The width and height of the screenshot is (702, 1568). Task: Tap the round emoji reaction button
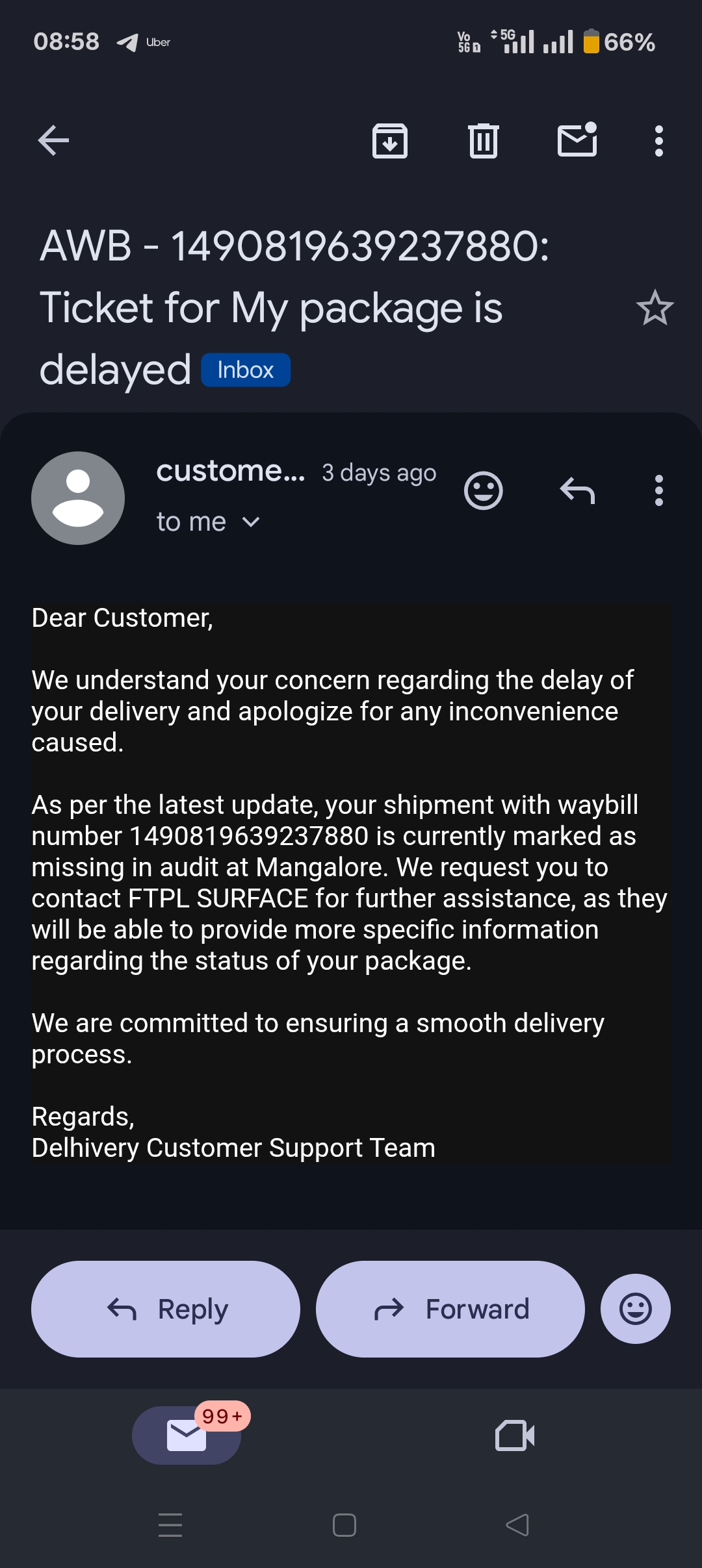coord(635,1309)
